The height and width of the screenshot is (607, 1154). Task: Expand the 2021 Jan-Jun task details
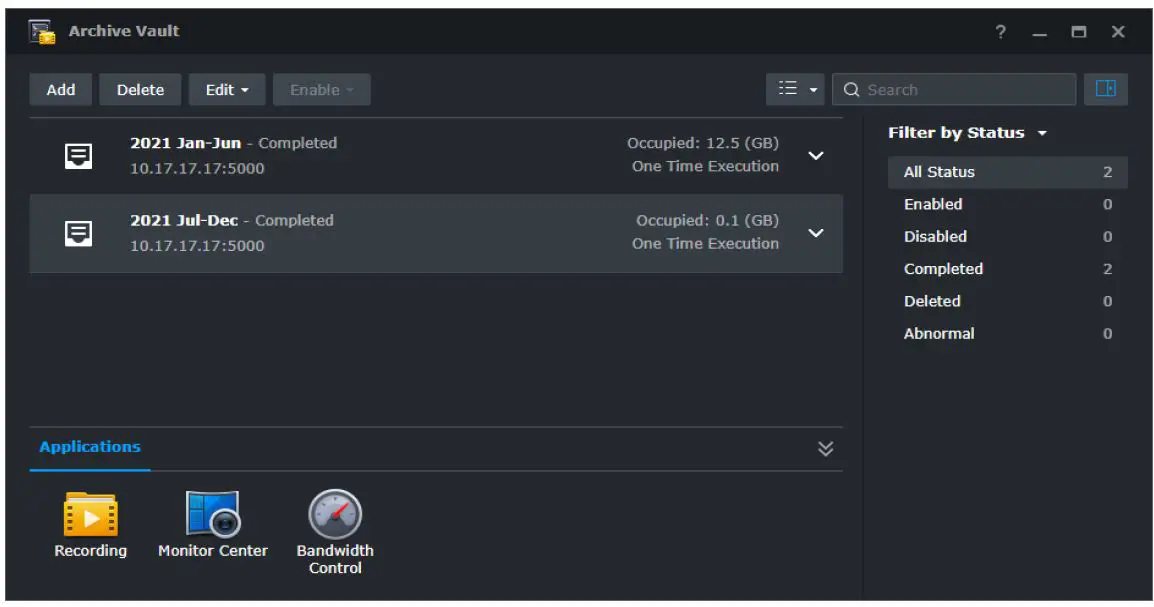(x=816, y=155)
